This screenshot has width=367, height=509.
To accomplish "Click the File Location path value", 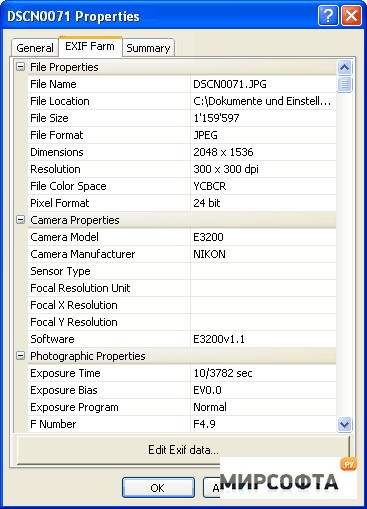I will pos(263,101).
